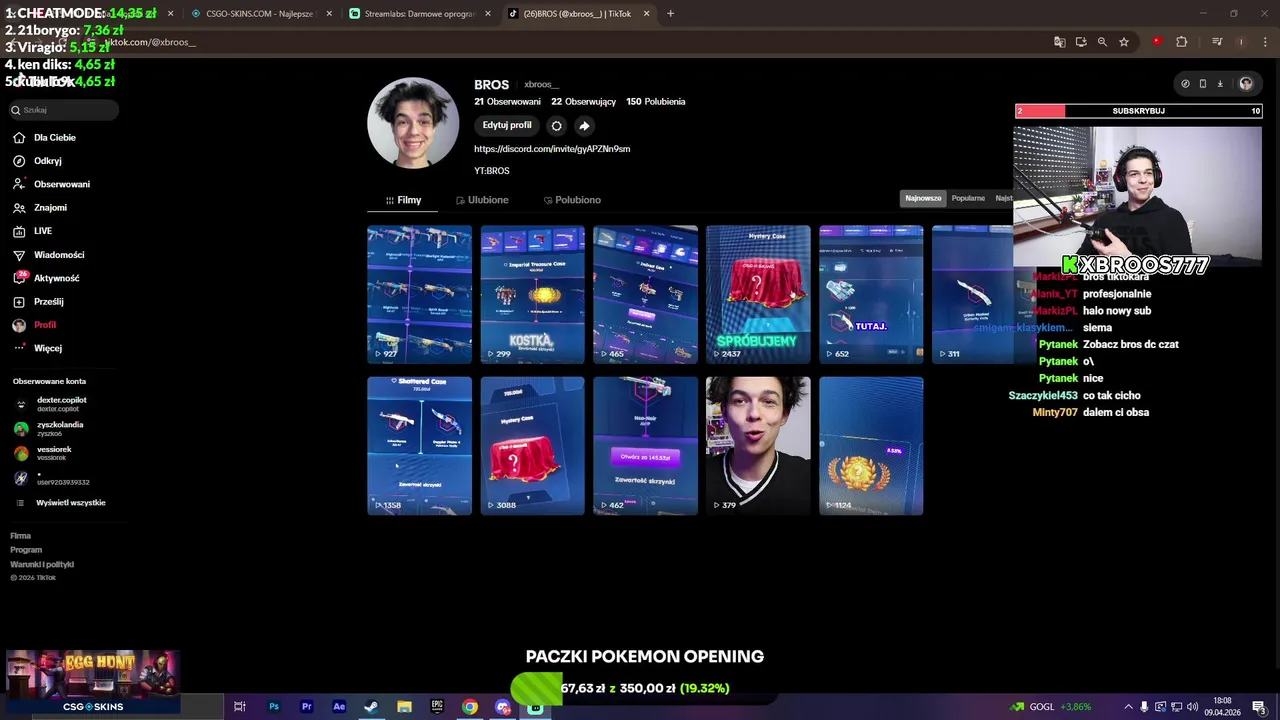Click the browser zoom magnifier icon

tap(1102, 42)
